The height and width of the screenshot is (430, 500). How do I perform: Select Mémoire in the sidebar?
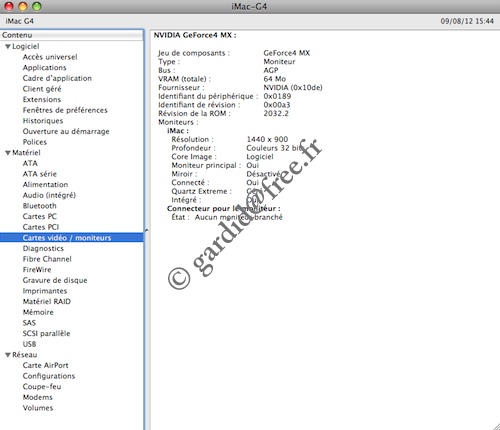tap(38, 312)
